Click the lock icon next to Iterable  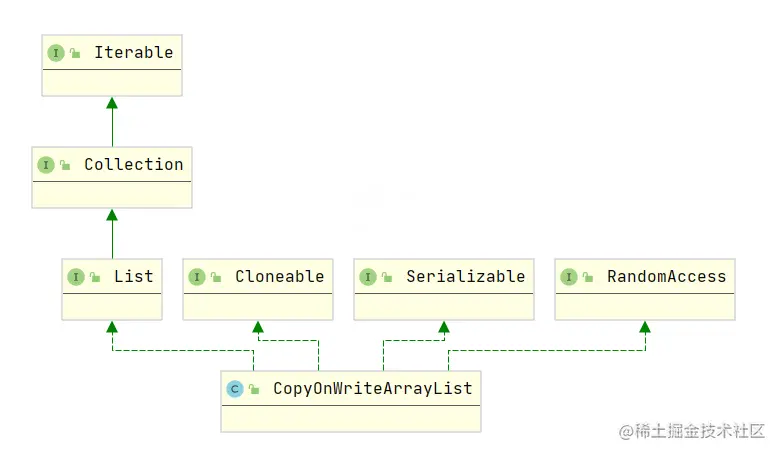75,53
